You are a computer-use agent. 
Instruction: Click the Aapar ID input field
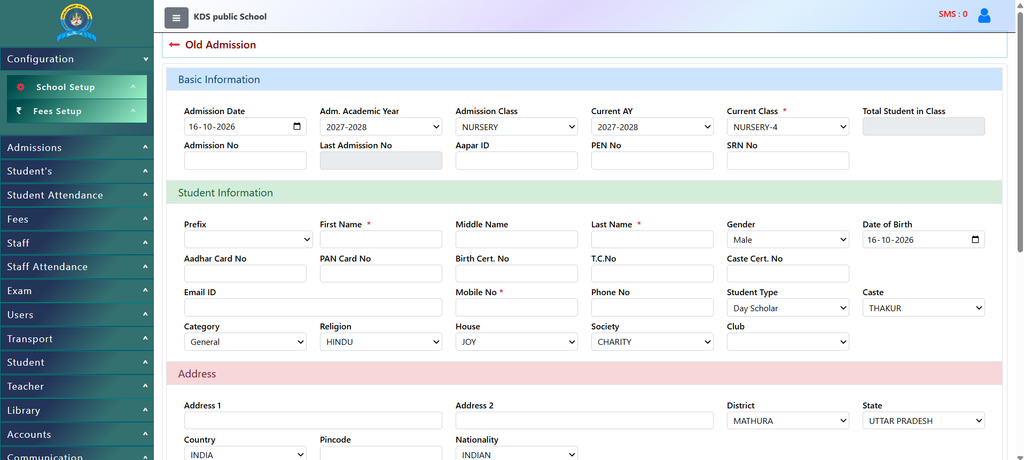[x=517, y=161]
